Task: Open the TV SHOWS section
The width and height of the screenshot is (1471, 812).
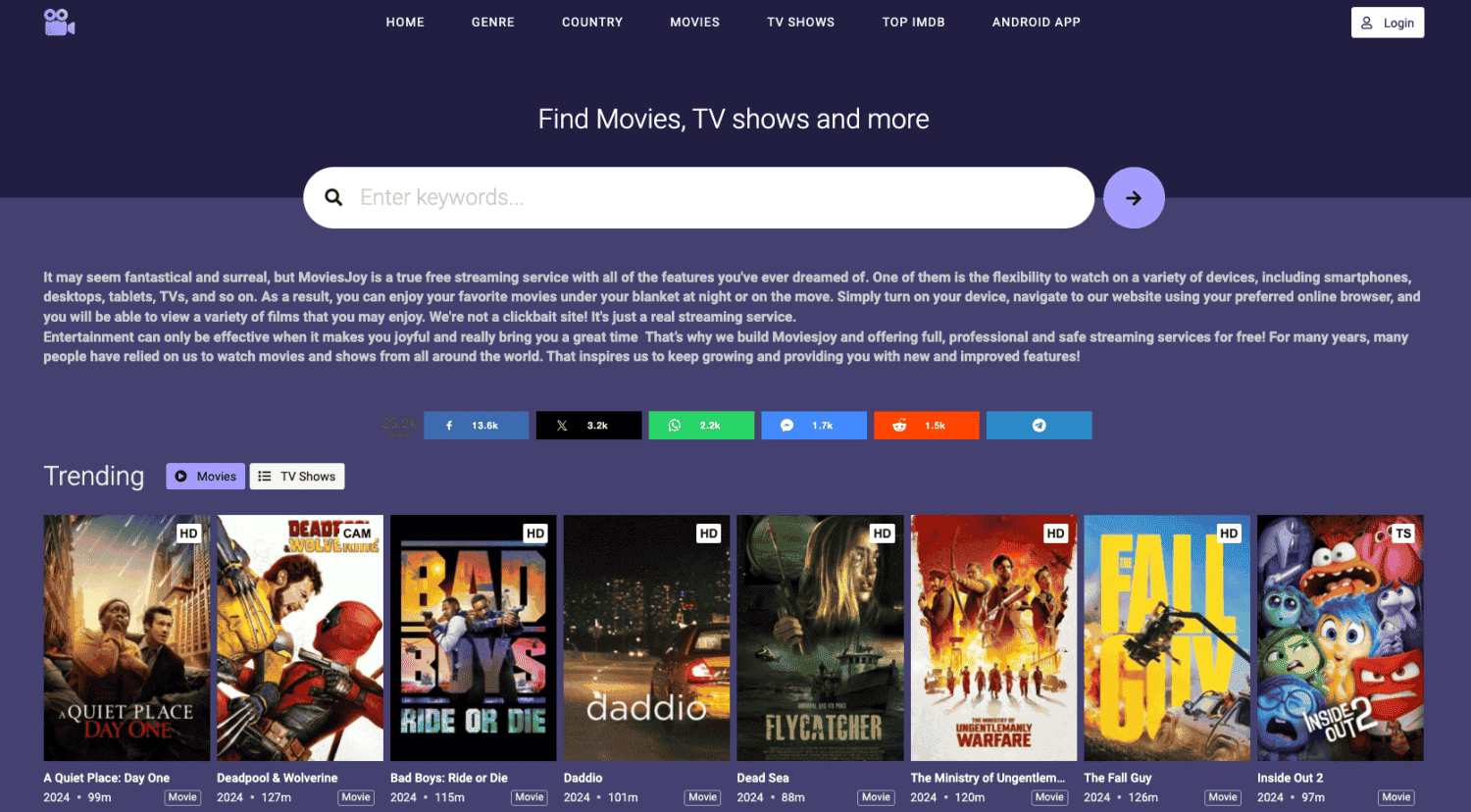Action: coord(800,22)
